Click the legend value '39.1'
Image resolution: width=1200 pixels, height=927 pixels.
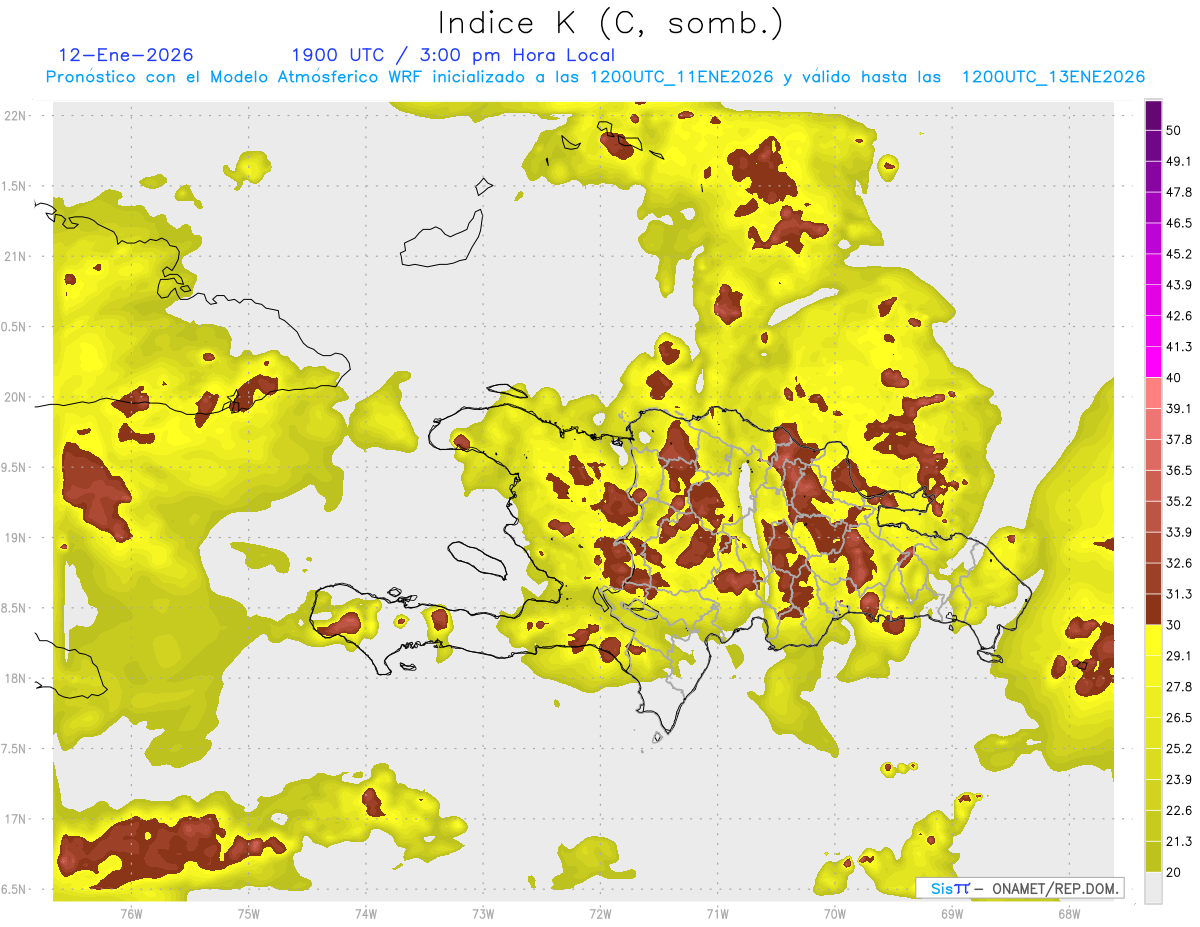coord(1179,408)
